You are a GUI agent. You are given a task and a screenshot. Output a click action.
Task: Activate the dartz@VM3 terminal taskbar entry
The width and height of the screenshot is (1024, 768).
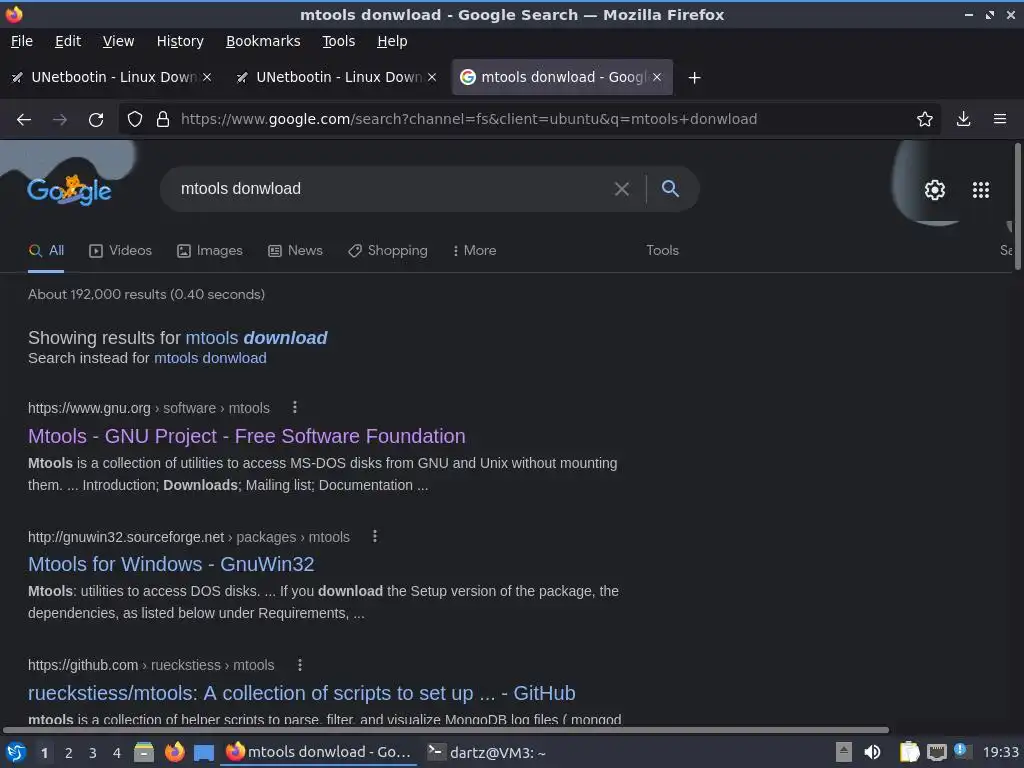(x=487, y=752)
